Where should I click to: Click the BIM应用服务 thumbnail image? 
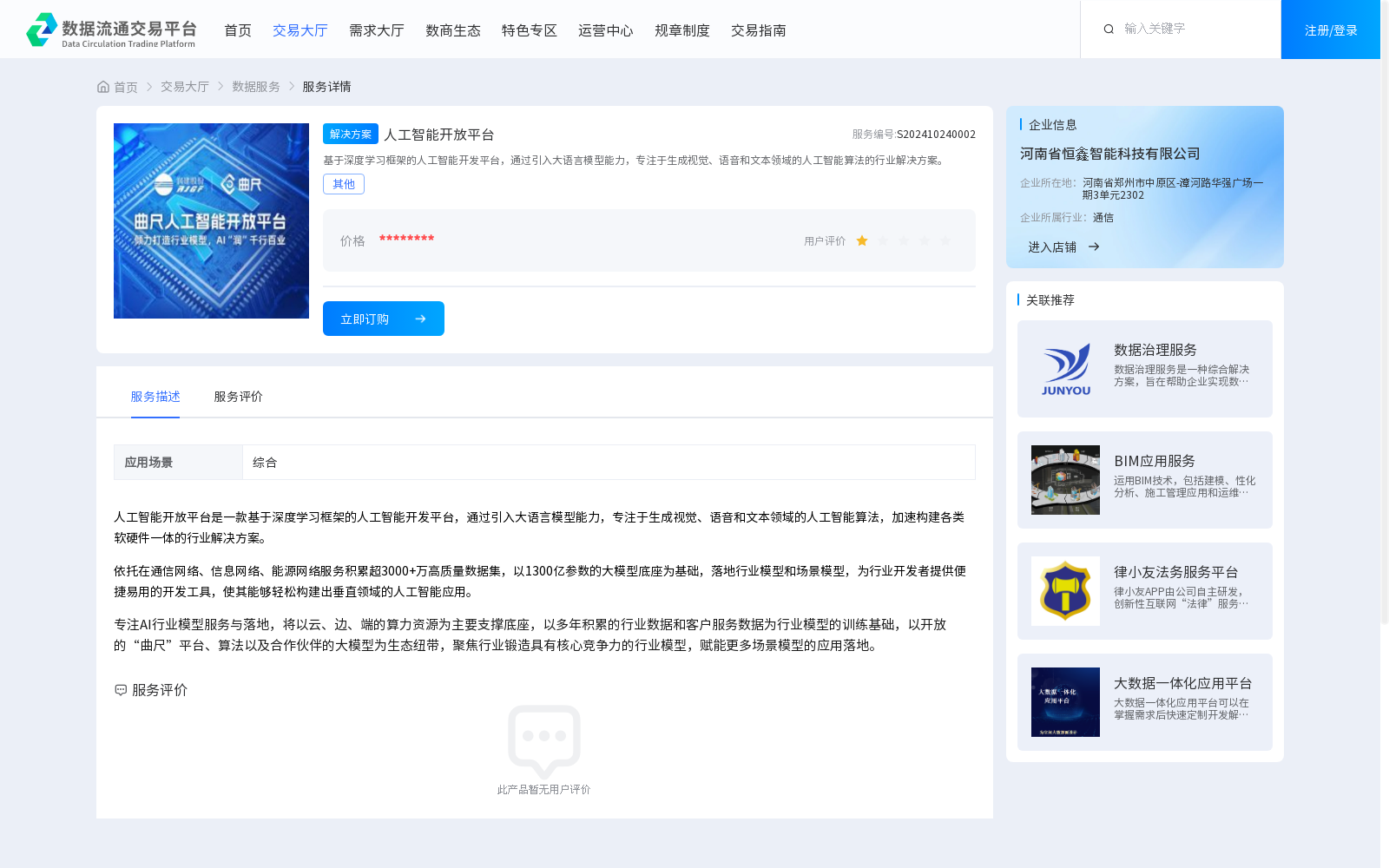(x=1065, y=480)
